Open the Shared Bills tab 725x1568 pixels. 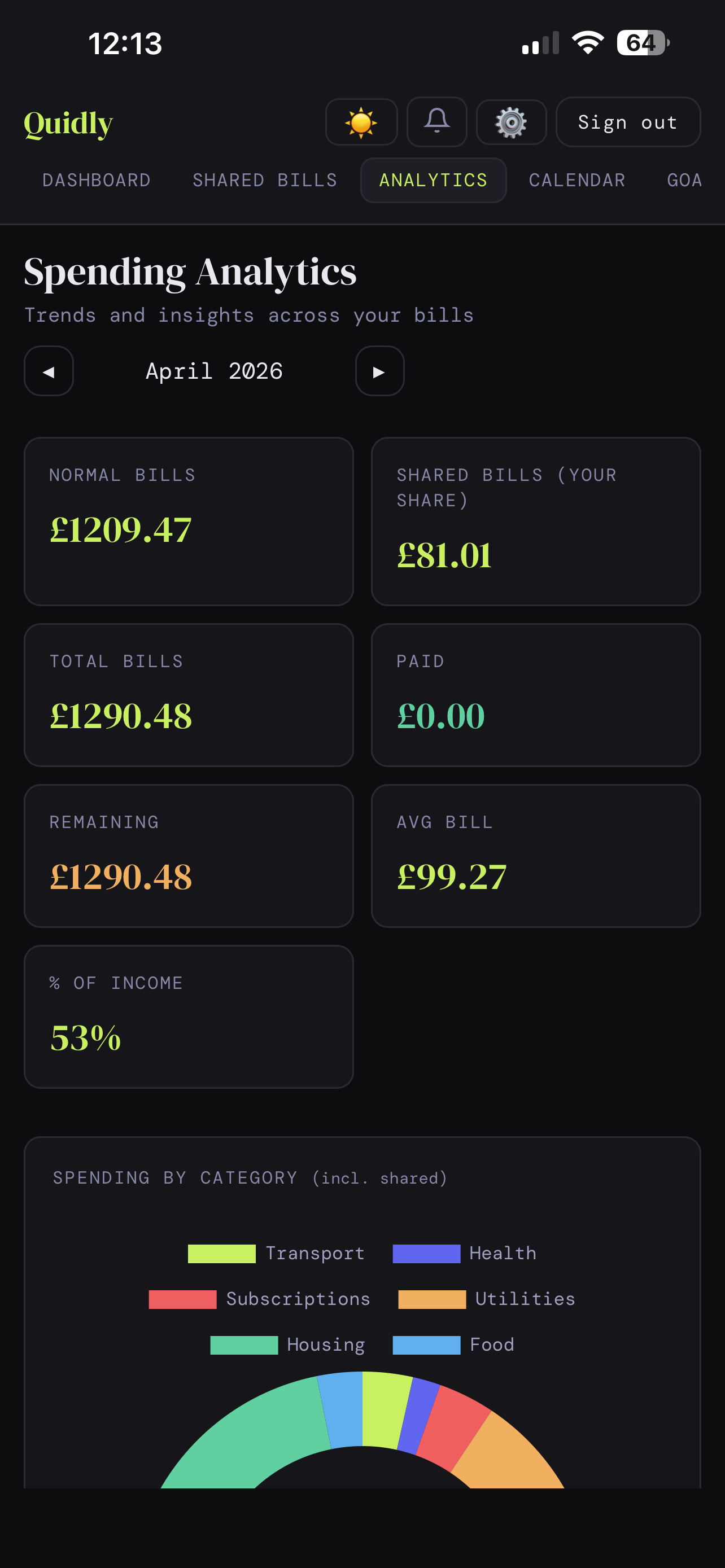265,180
